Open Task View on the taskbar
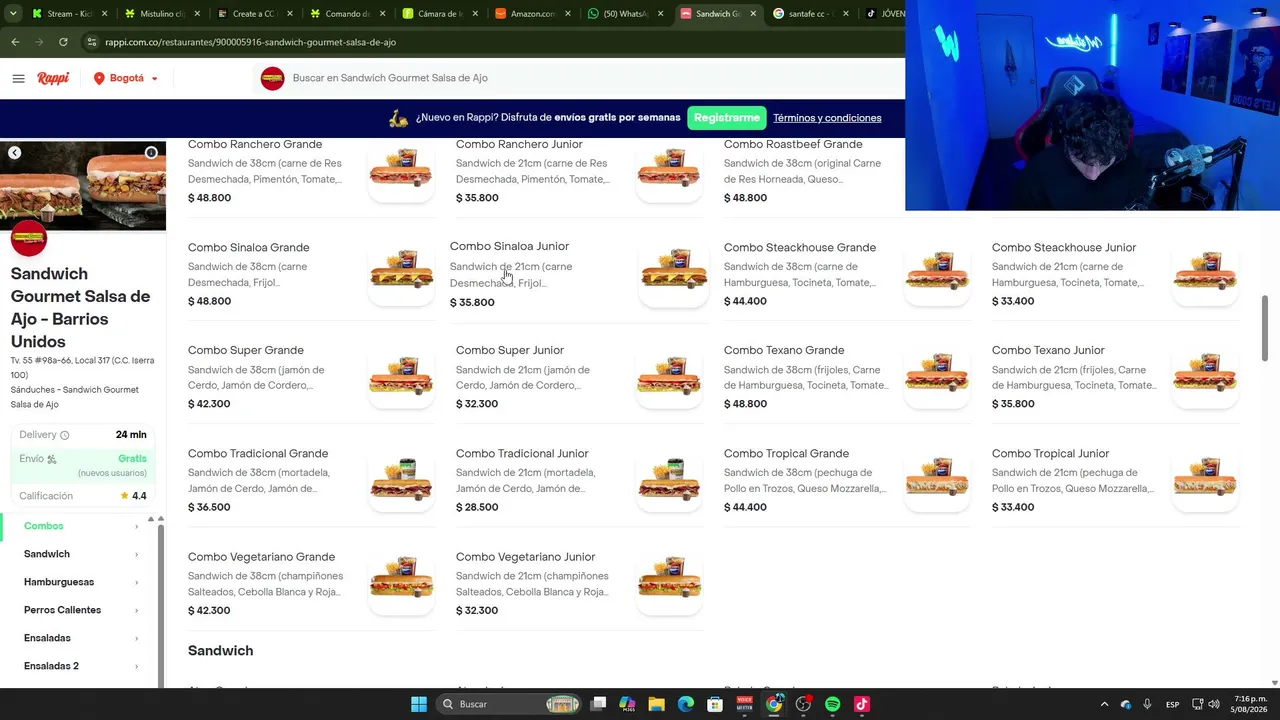This screenshot has height=720, width=1280. pyautogui.click(x=598, y=704)
